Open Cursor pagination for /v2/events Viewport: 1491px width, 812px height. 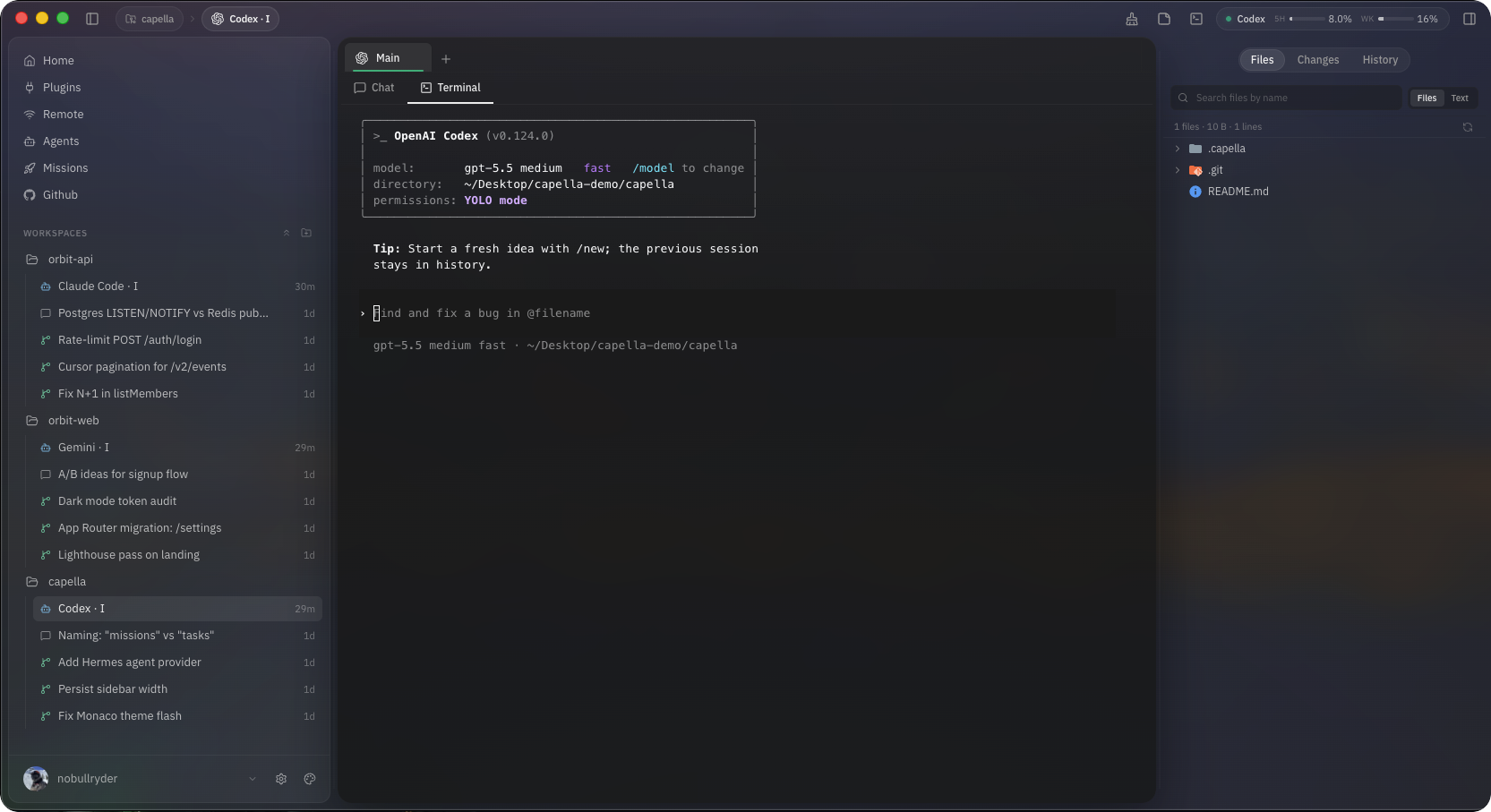click(177, 367)
